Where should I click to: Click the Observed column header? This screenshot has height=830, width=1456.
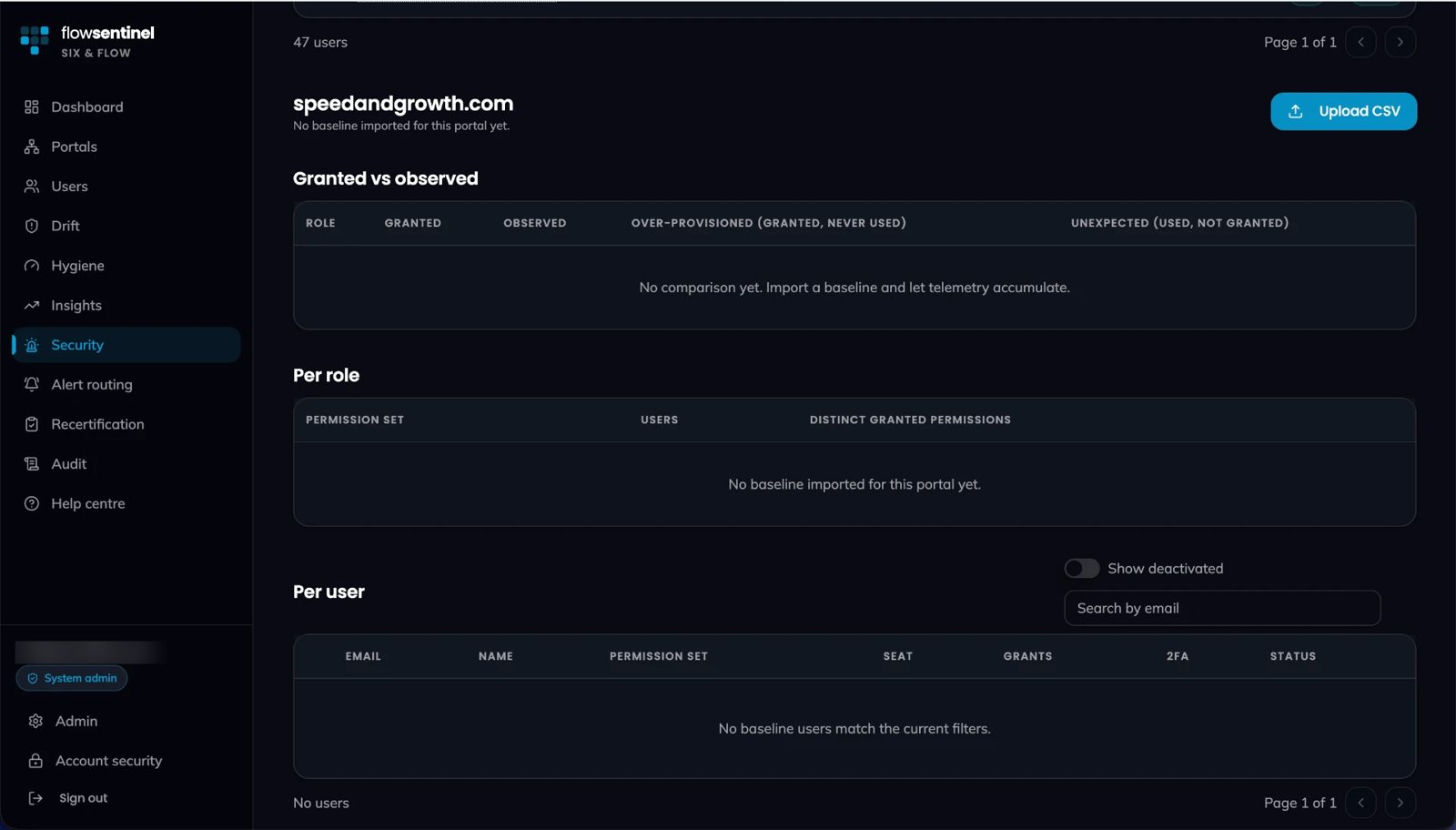tap(535, 223)
